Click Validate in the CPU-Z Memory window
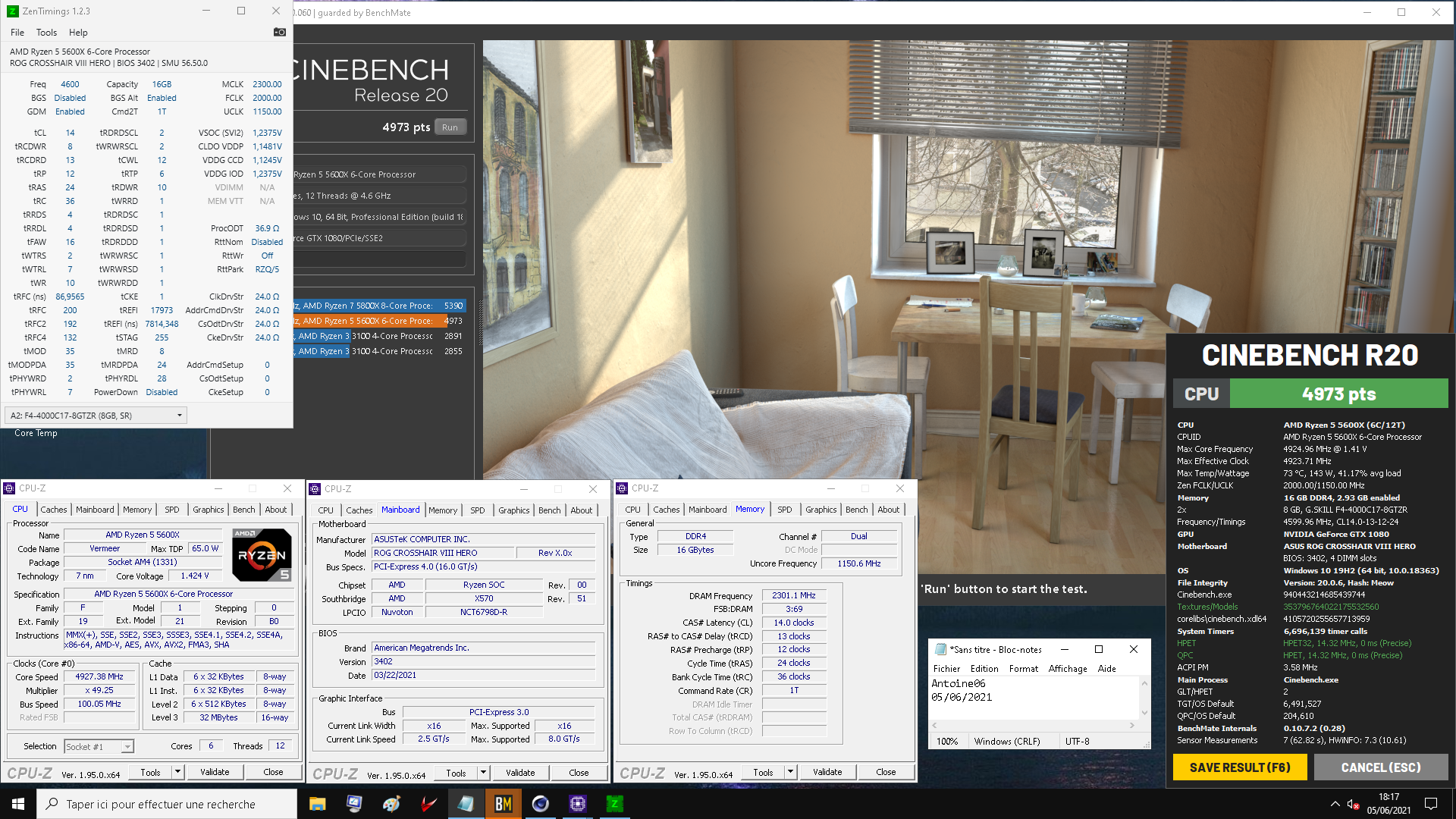Image resolution: width=1456 pixels, height=819 pixels. coord(827,772)
